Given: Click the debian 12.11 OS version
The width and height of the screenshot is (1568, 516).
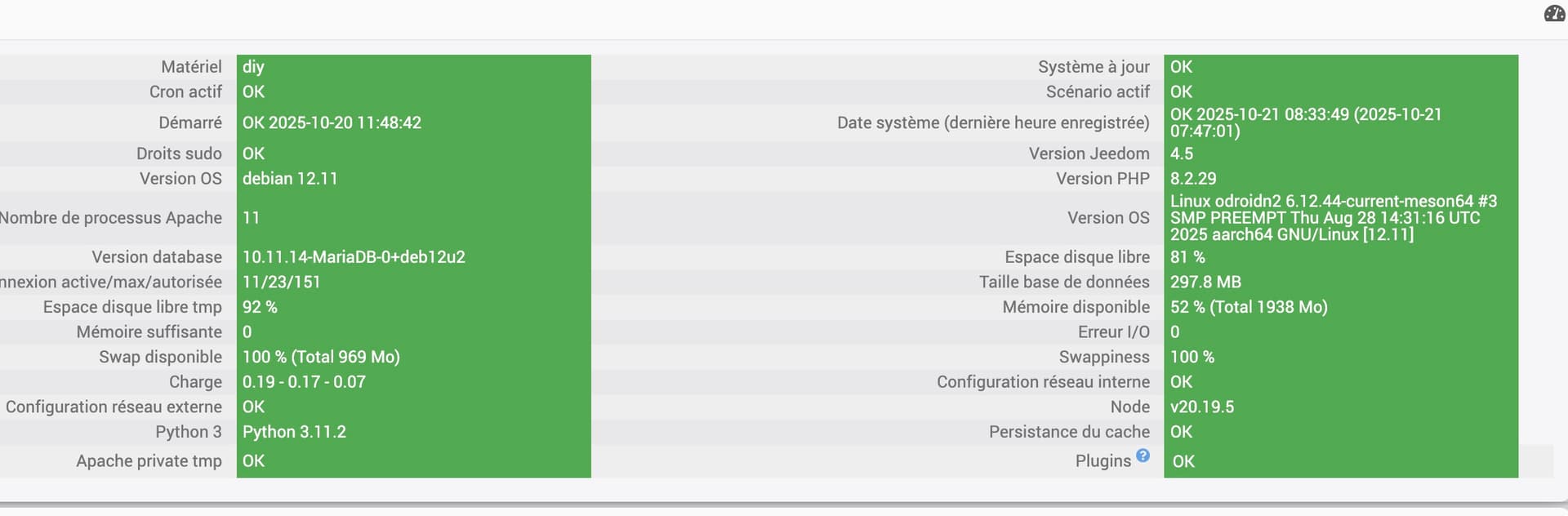Looking at the screenshot, I should click(290, 179).
